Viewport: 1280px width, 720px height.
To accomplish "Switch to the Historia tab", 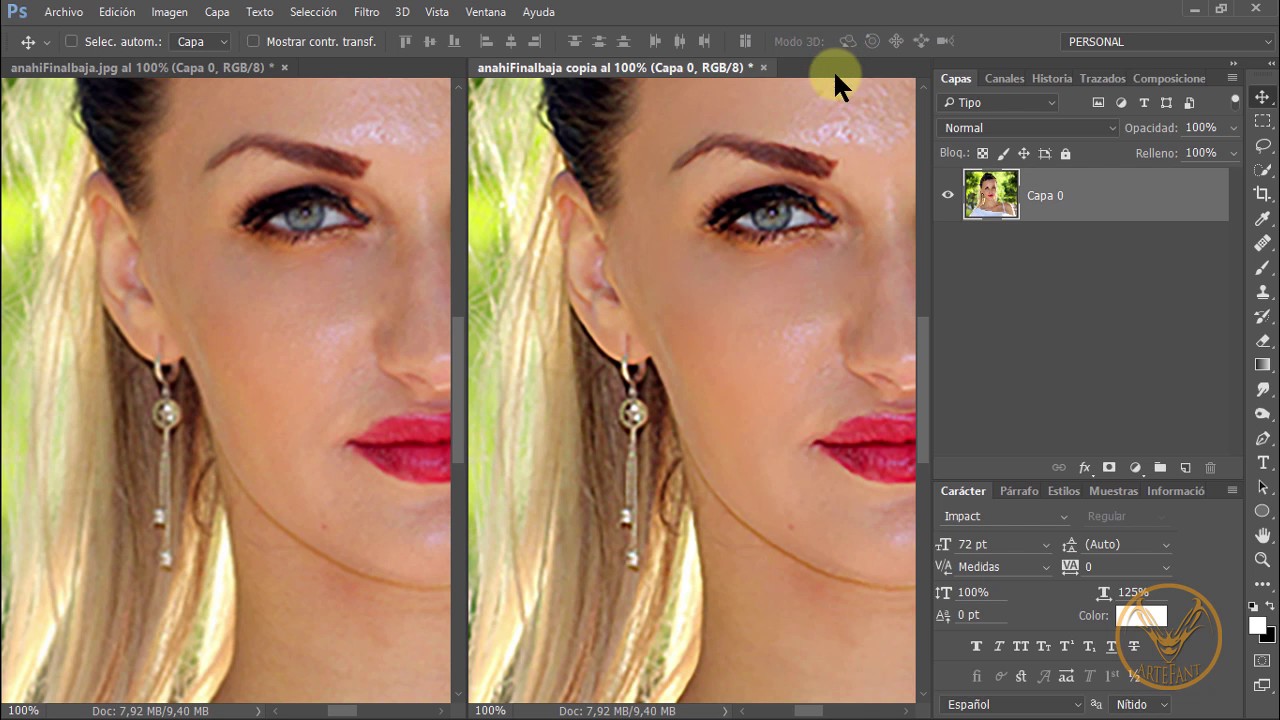I will coord(1052,78).
